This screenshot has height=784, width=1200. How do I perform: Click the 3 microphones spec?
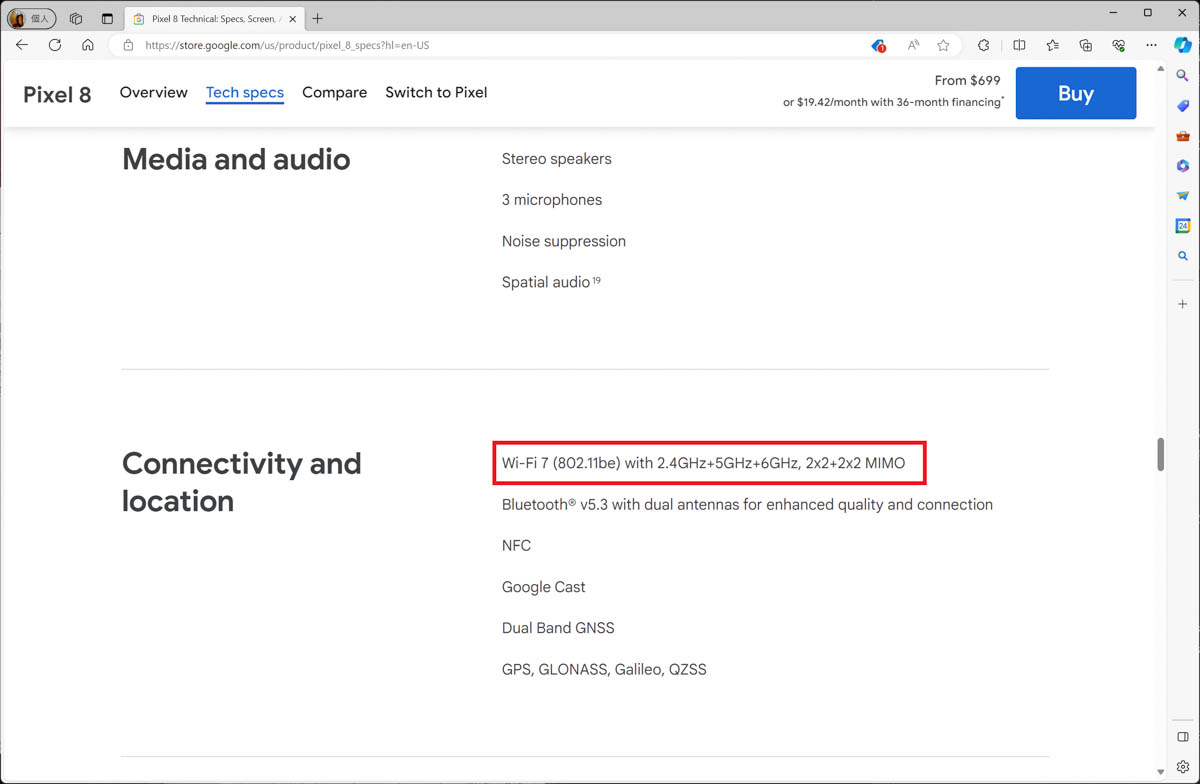(552, 200)
